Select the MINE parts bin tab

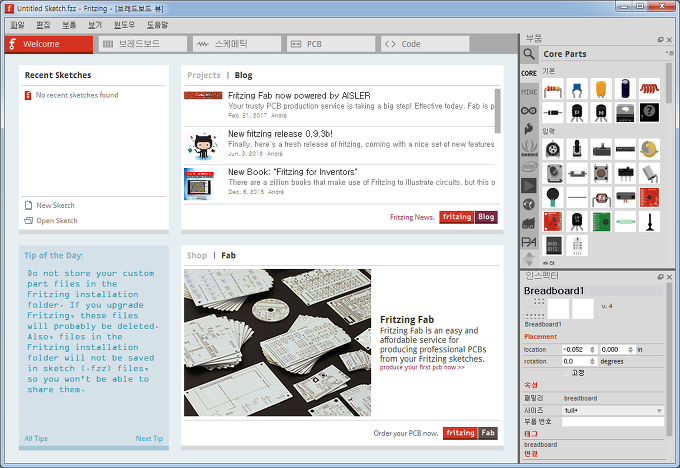pyautogui.click(x=529, y=92)
